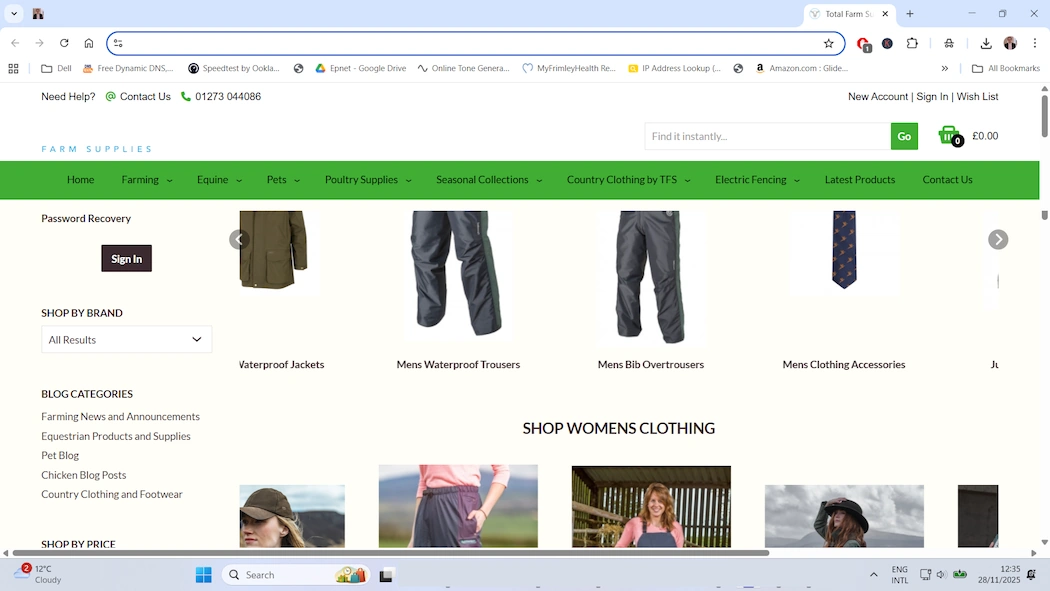
Task: Open the Mens Waterproof Trousers product image
Action: click(x=458, y=277)
